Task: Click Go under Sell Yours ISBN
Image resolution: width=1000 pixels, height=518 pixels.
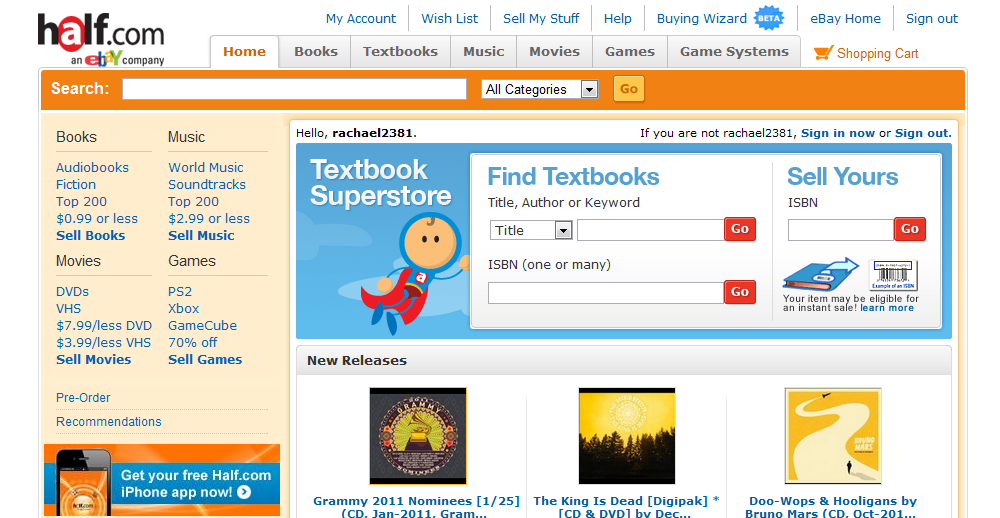Action: tap(910, 229)
